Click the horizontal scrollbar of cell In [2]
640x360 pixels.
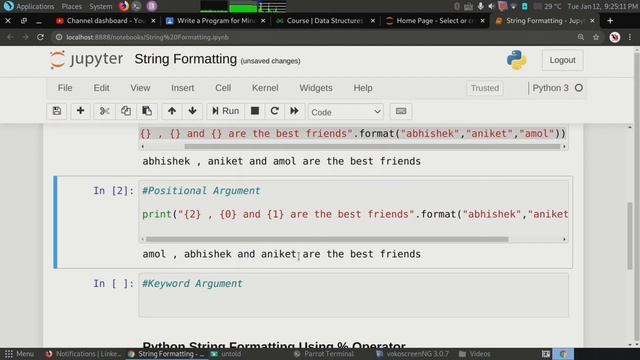click(x=327, y=239)
